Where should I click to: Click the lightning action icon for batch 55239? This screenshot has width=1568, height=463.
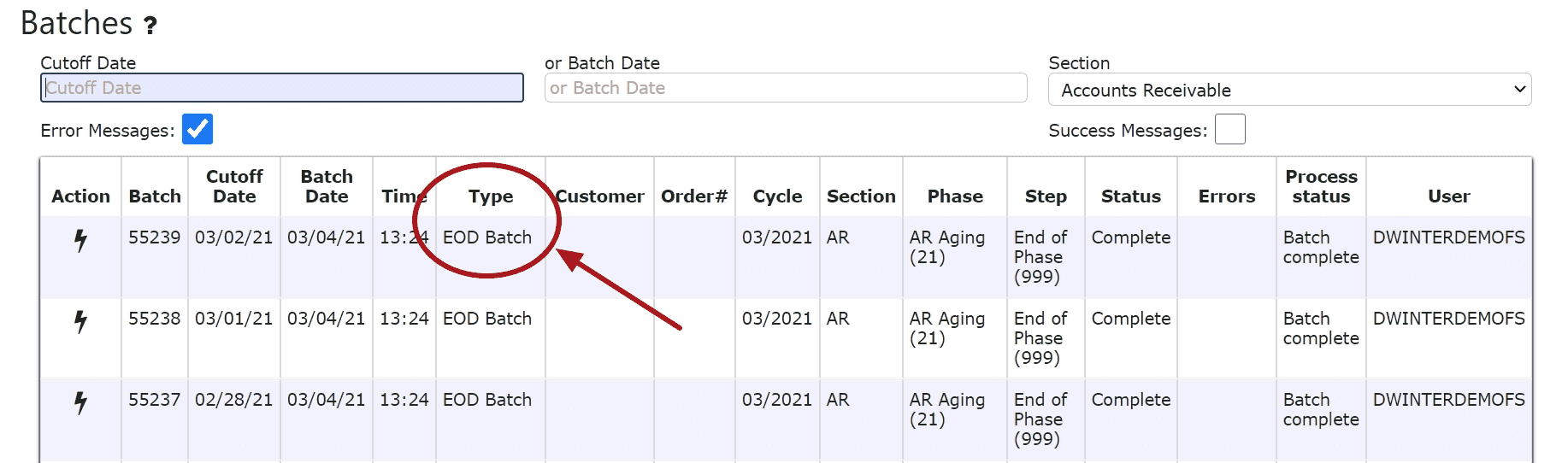[80, 240]
